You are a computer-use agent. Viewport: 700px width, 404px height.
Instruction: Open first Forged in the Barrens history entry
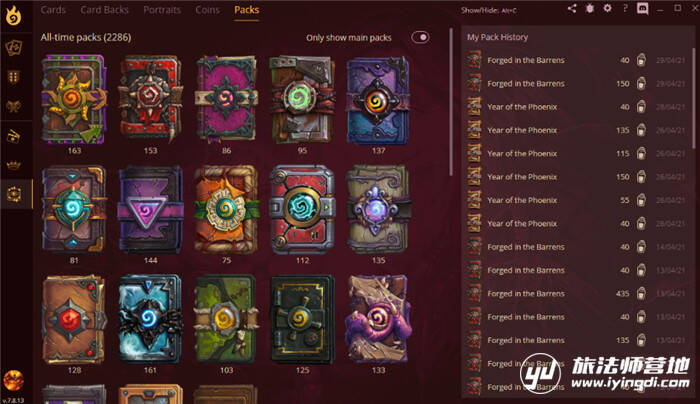coord(576,60)
